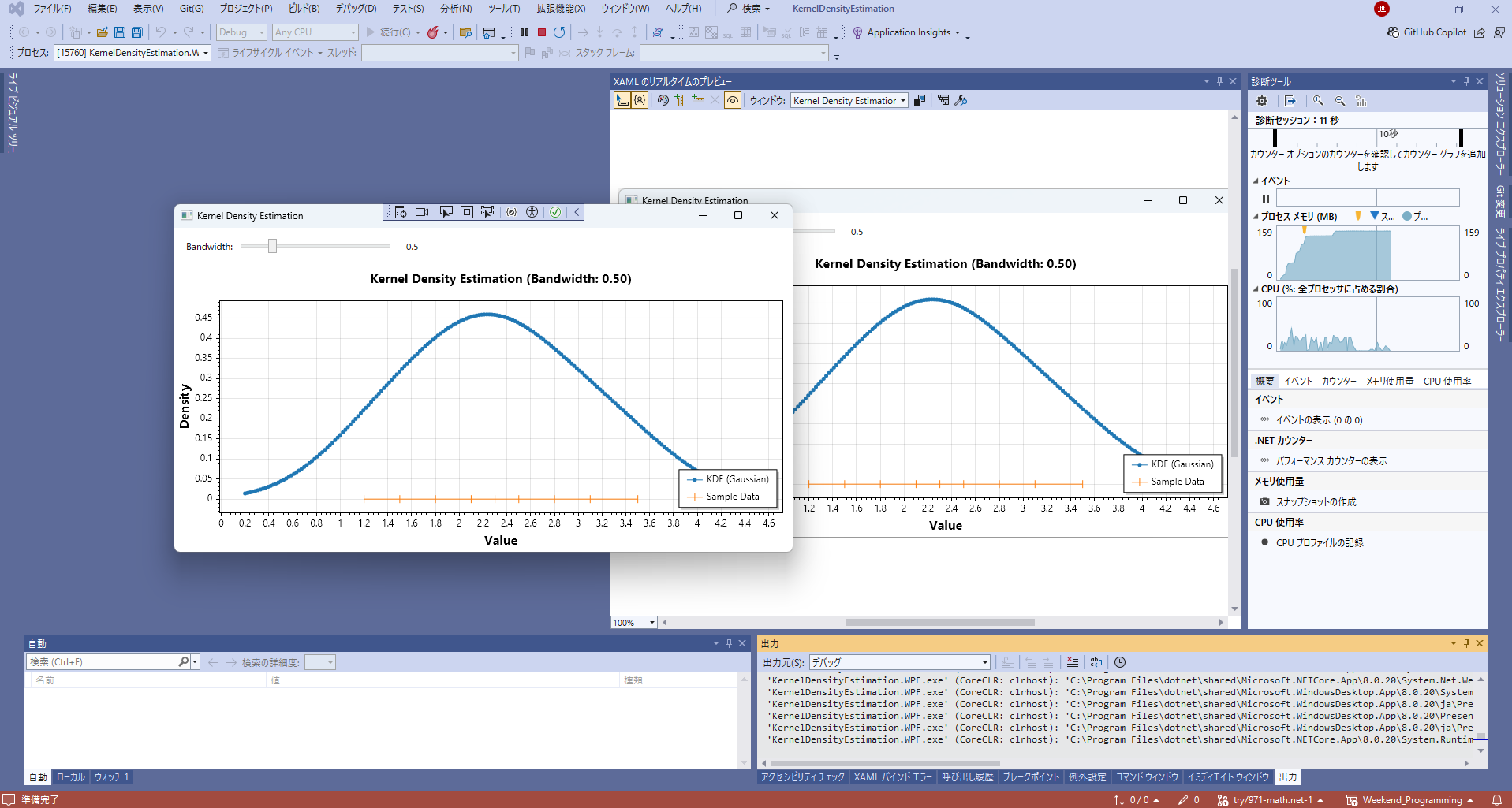The height and width of the screenshot is (808, 1512).
Task: Collapse the プロセス メモリ (MB) graph section
Action: coord(1256,216)
